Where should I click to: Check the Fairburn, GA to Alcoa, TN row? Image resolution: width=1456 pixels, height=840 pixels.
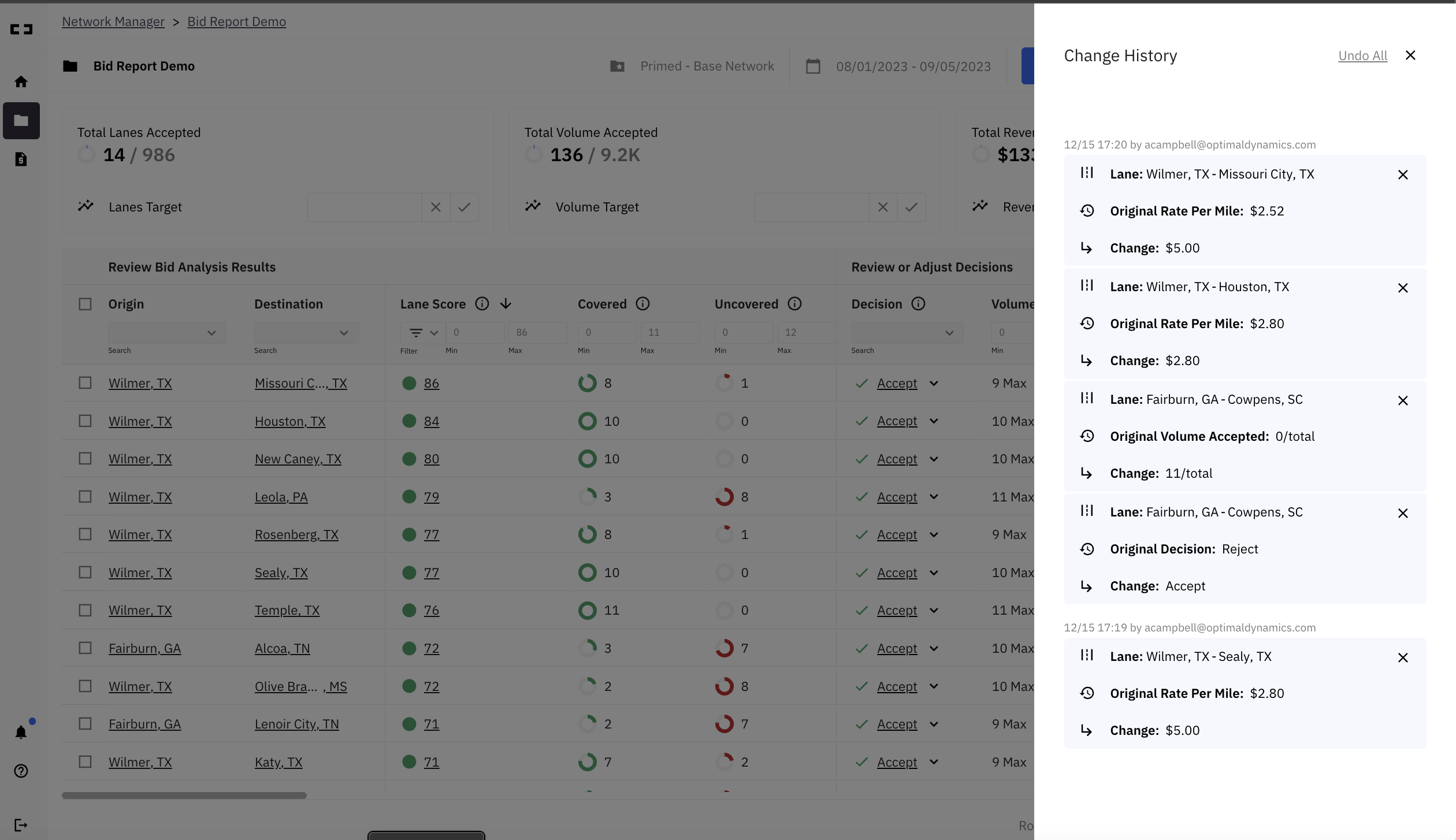(85, 648)
